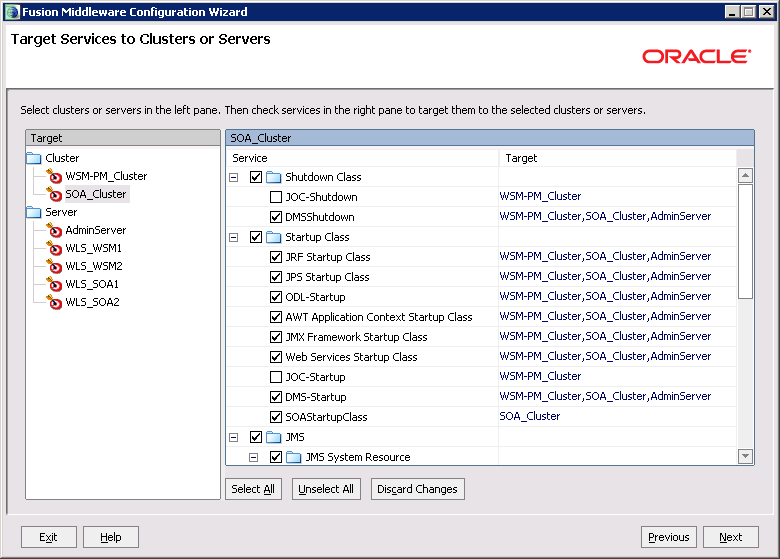
Task: Check the JOC-Startup service checkbox
Action: tap(276, 377)
